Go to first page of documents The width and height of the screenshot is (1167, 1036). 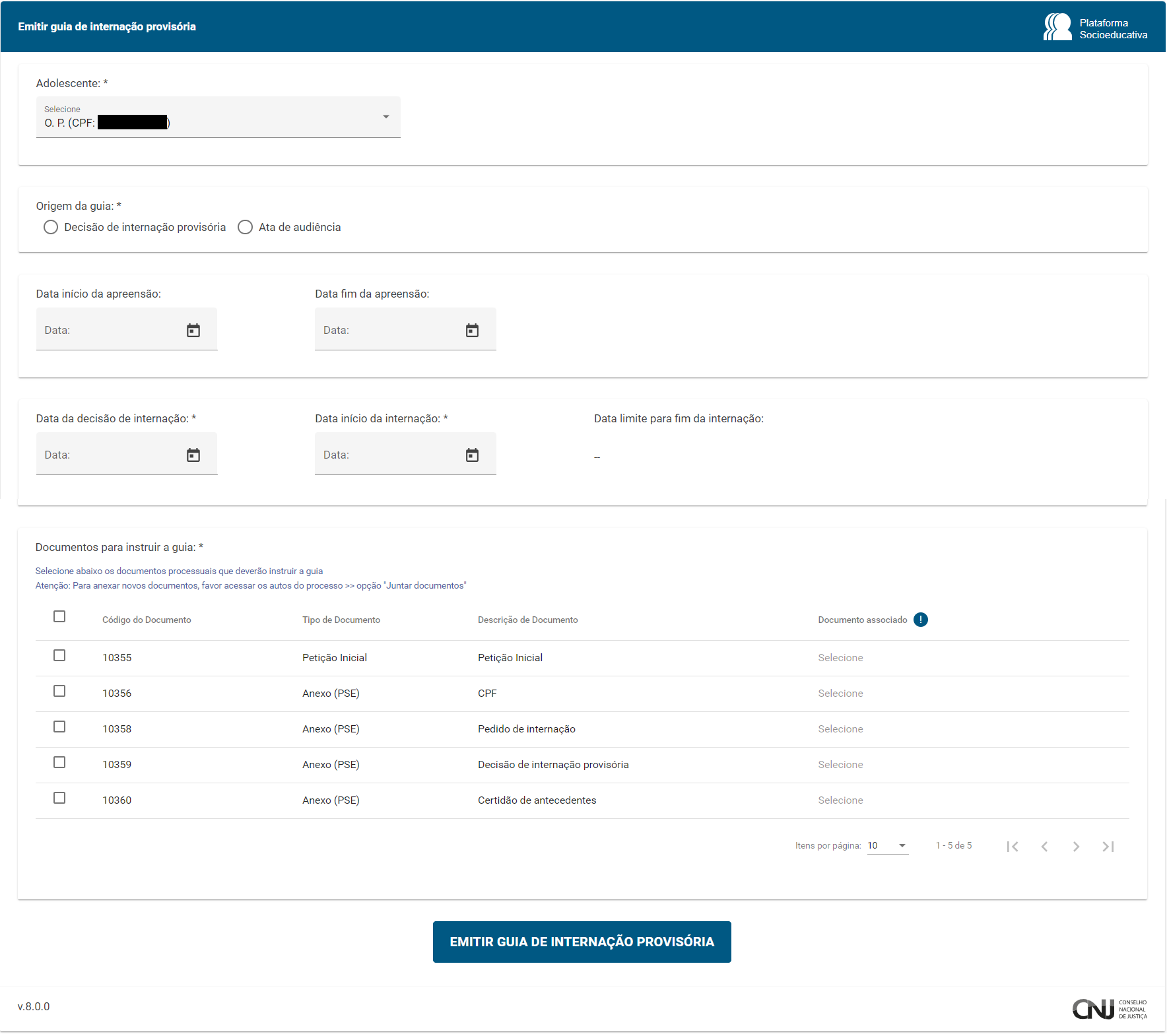(1013, 846)
